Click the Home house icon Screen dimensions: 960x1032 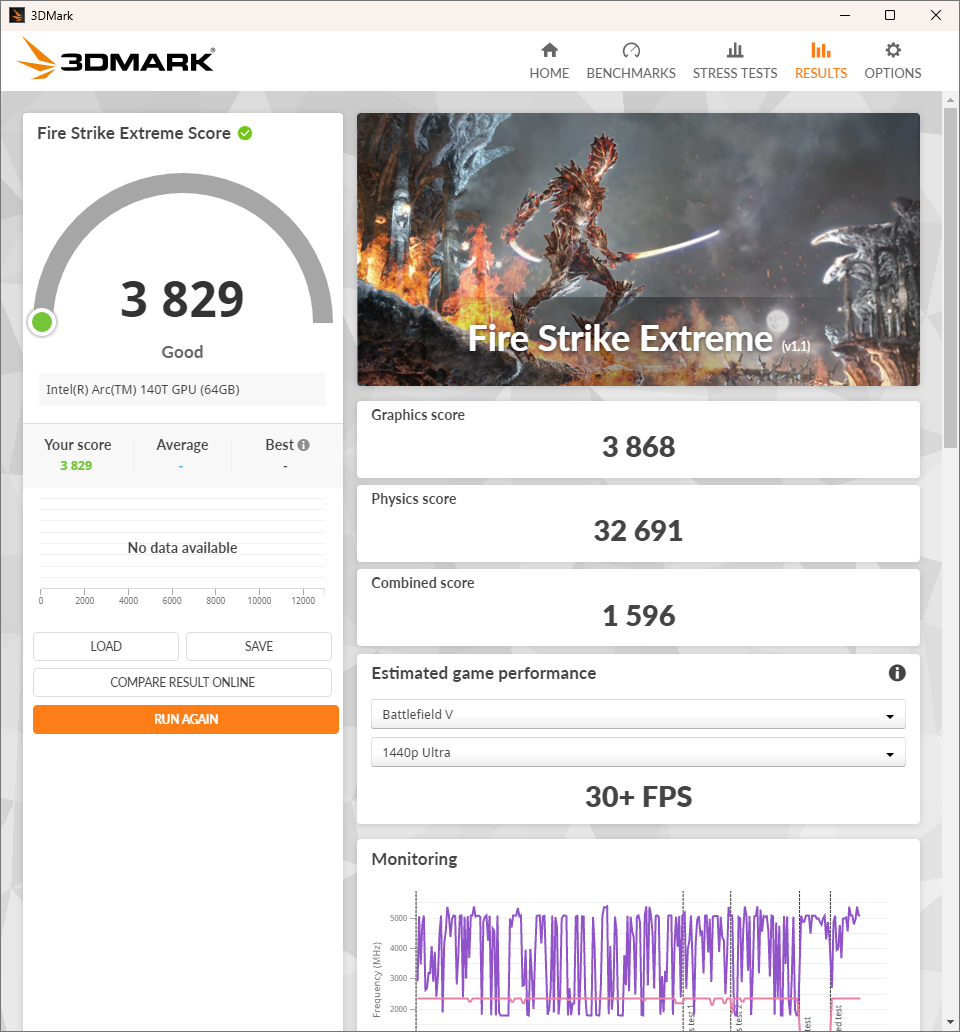coord(549,50)
